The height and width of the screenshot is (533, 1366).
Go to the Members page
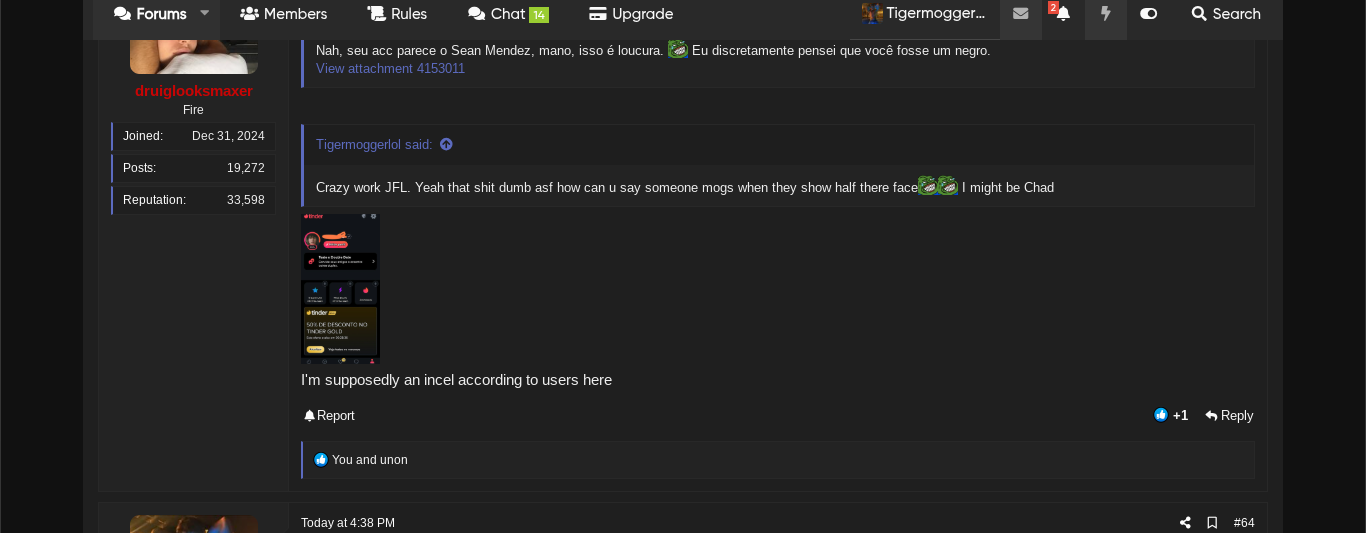tap(284, 14)
